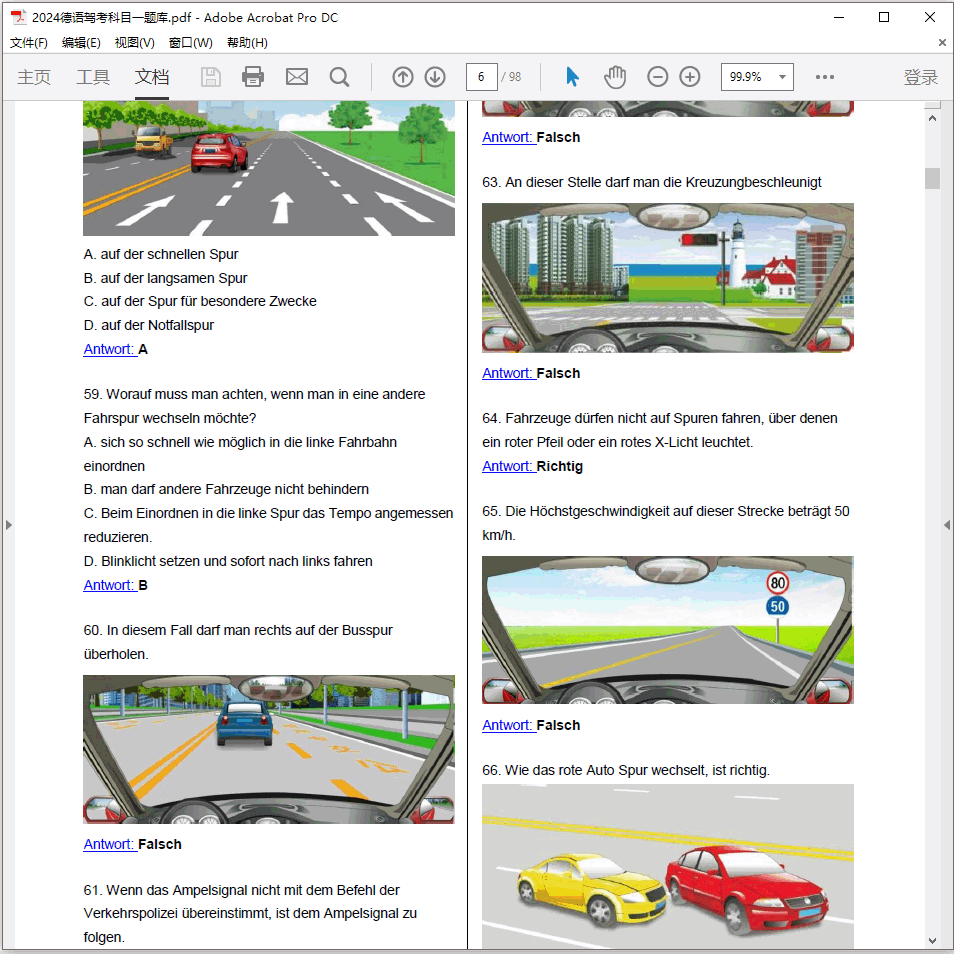Click the Save file floppy icon
This screenshot has height=954, width=954.
coord(211,77)
